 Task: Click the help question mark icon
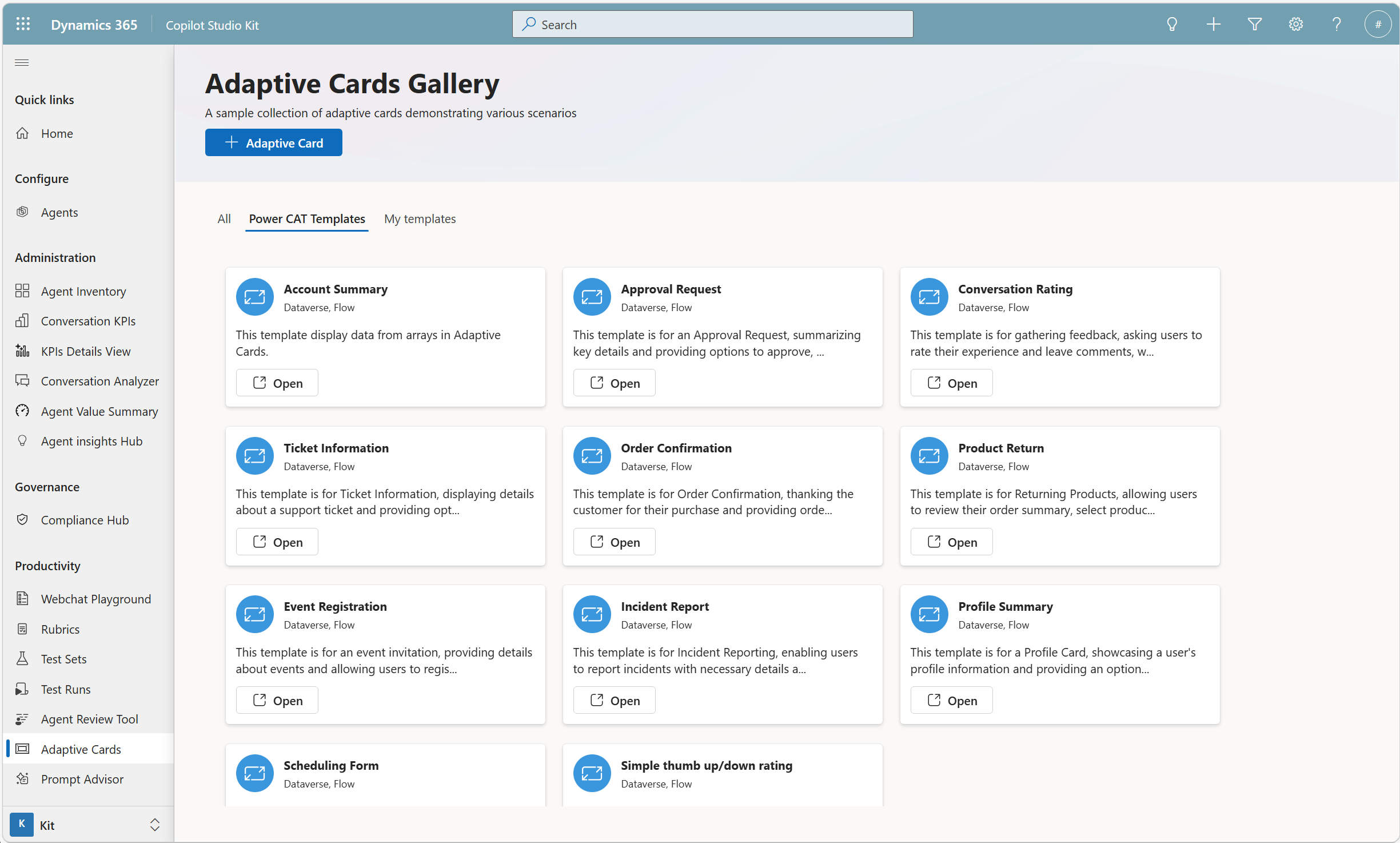coord(1337,25)
